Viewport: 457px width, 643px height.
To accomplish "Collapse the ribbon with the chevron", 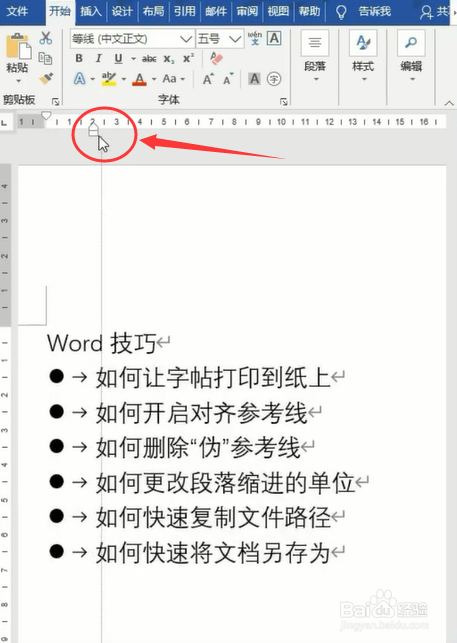I will [449, 103].
